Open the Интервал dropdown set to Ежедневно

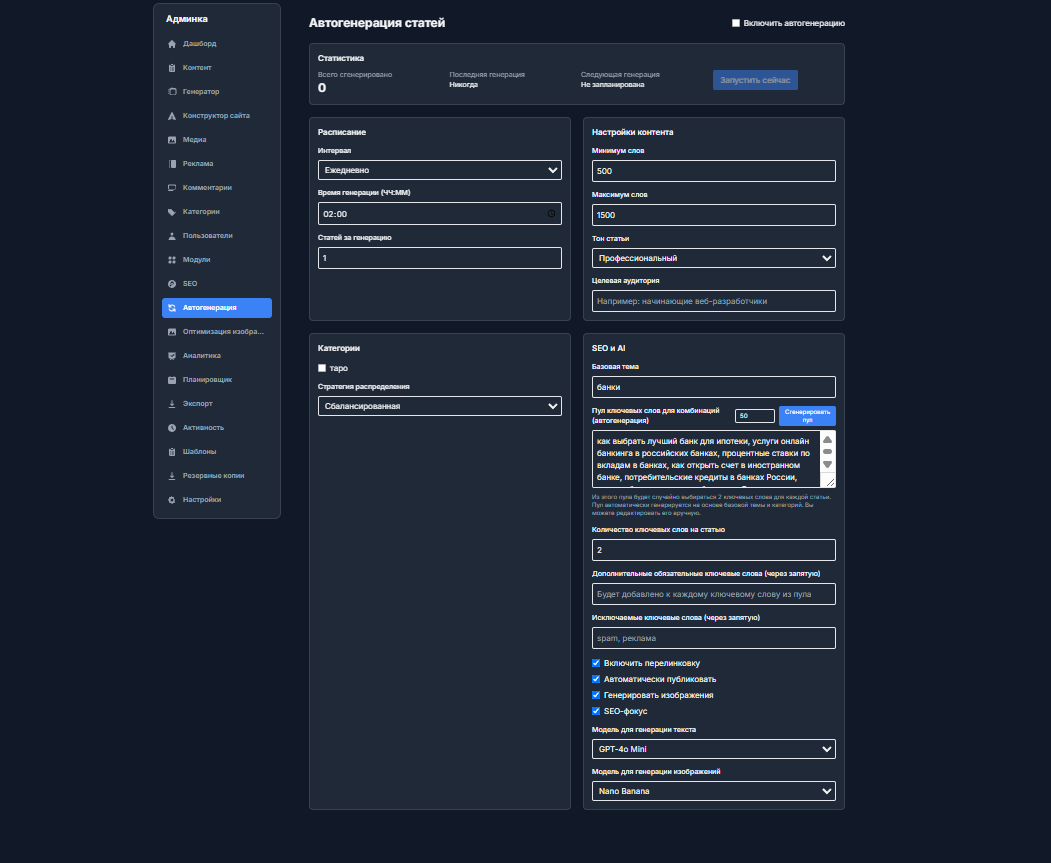(440, 170)
